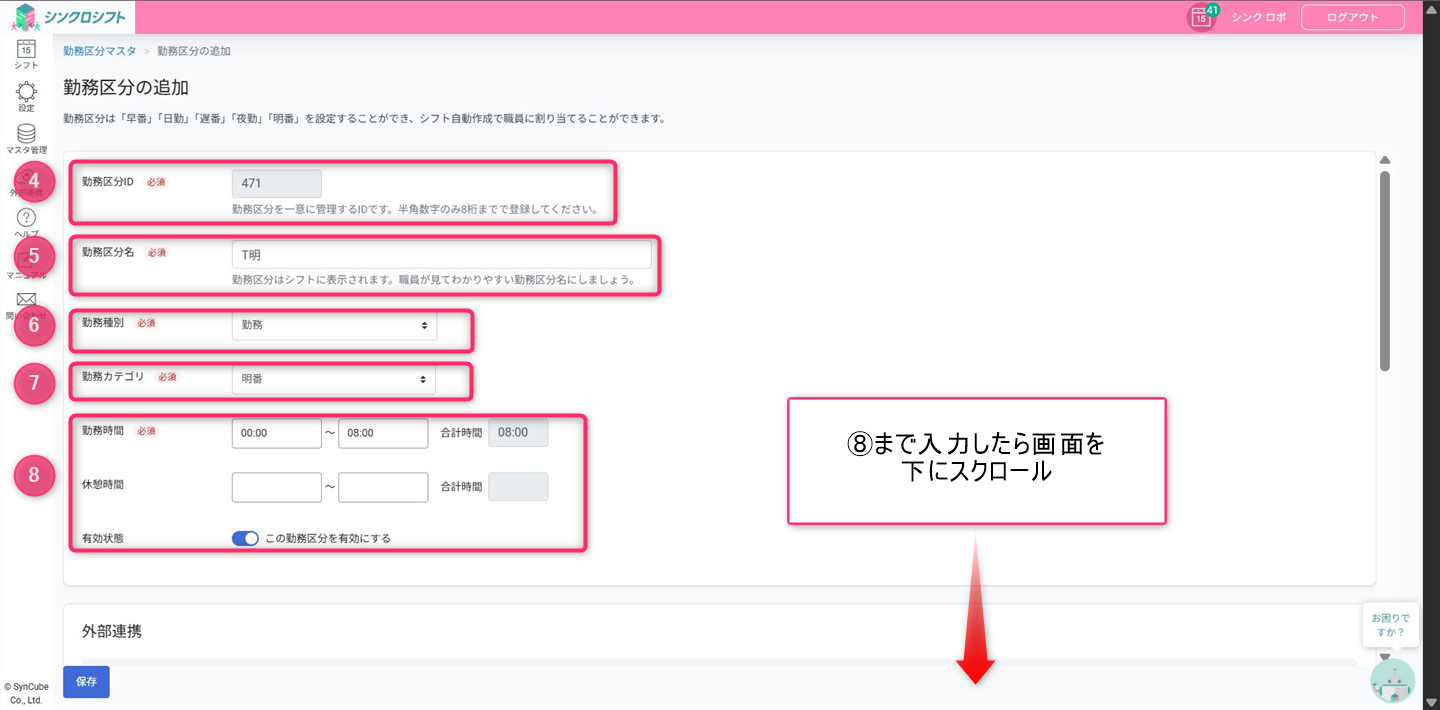Click the 休憩時間 start time field
This screenshot has width=1440, height=710.
click(x=276, y=487)
